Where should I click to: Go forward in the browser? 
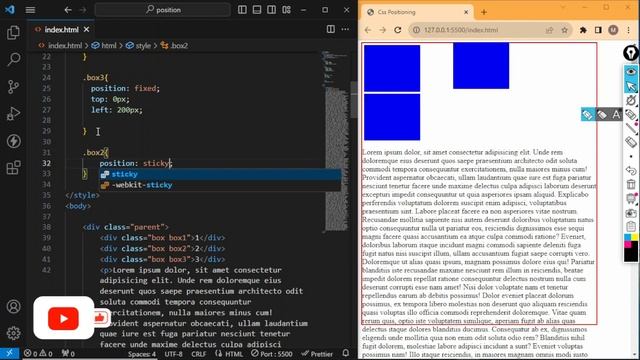tap(382, 30)
